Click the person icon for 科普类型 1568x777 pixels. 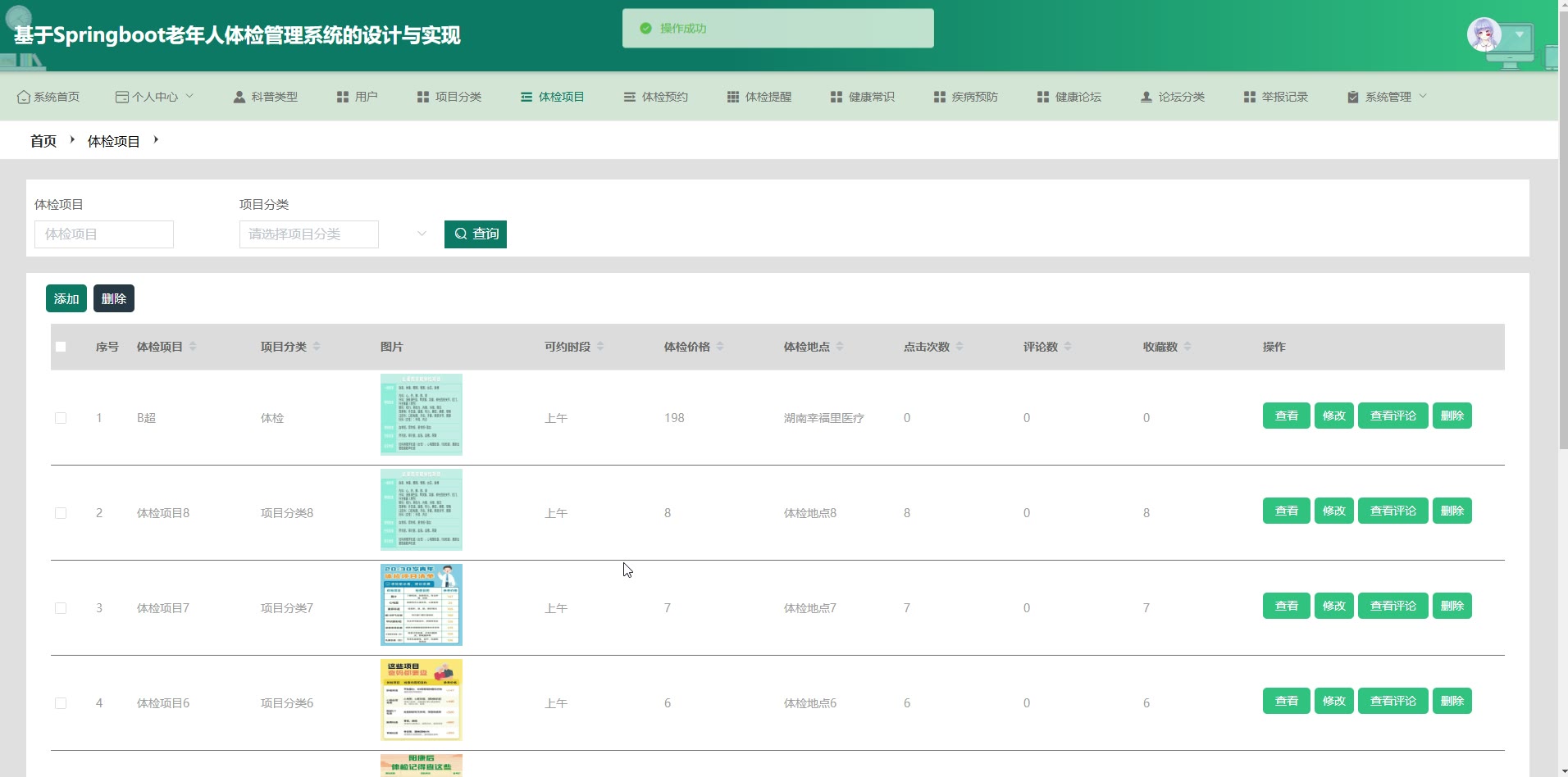(239, 97)
